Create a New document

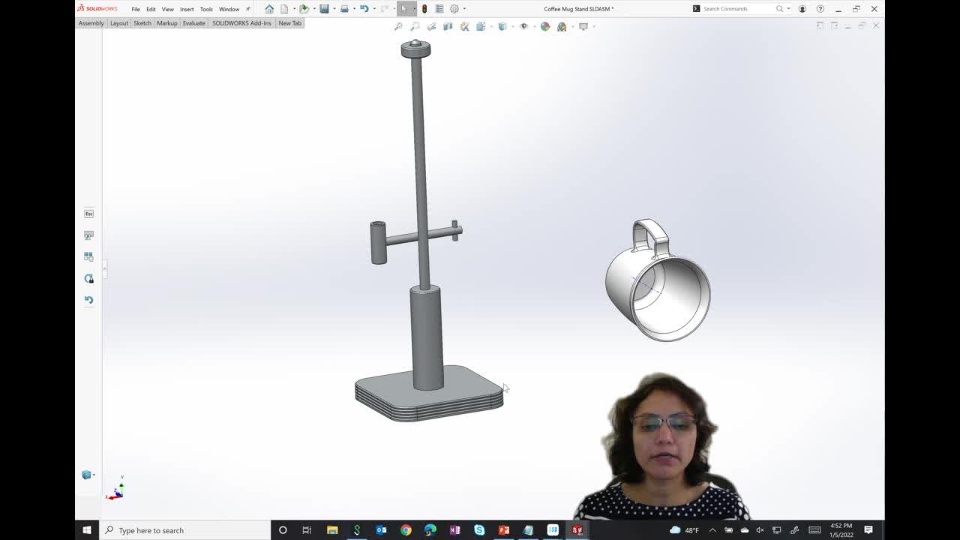coord(284,9)
